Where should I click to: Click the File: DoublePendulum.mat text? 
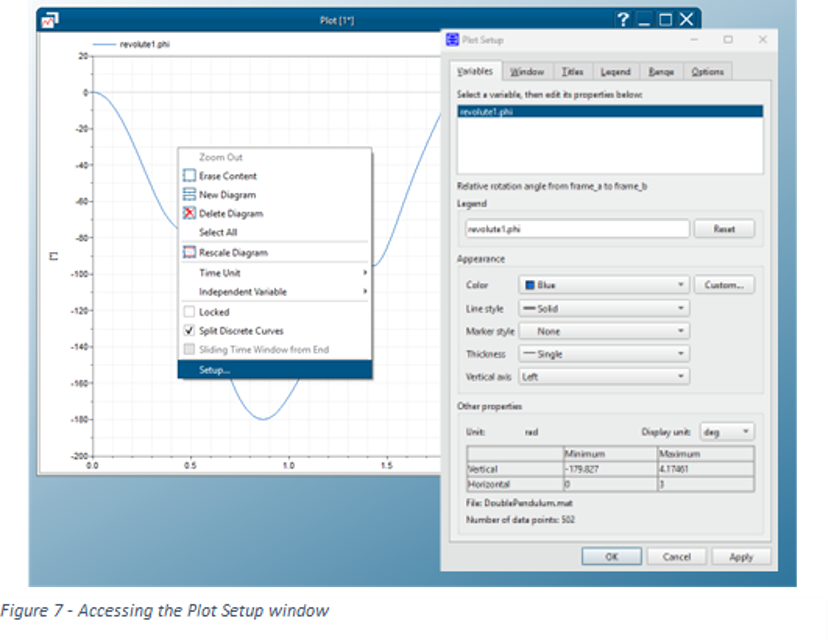519,503
